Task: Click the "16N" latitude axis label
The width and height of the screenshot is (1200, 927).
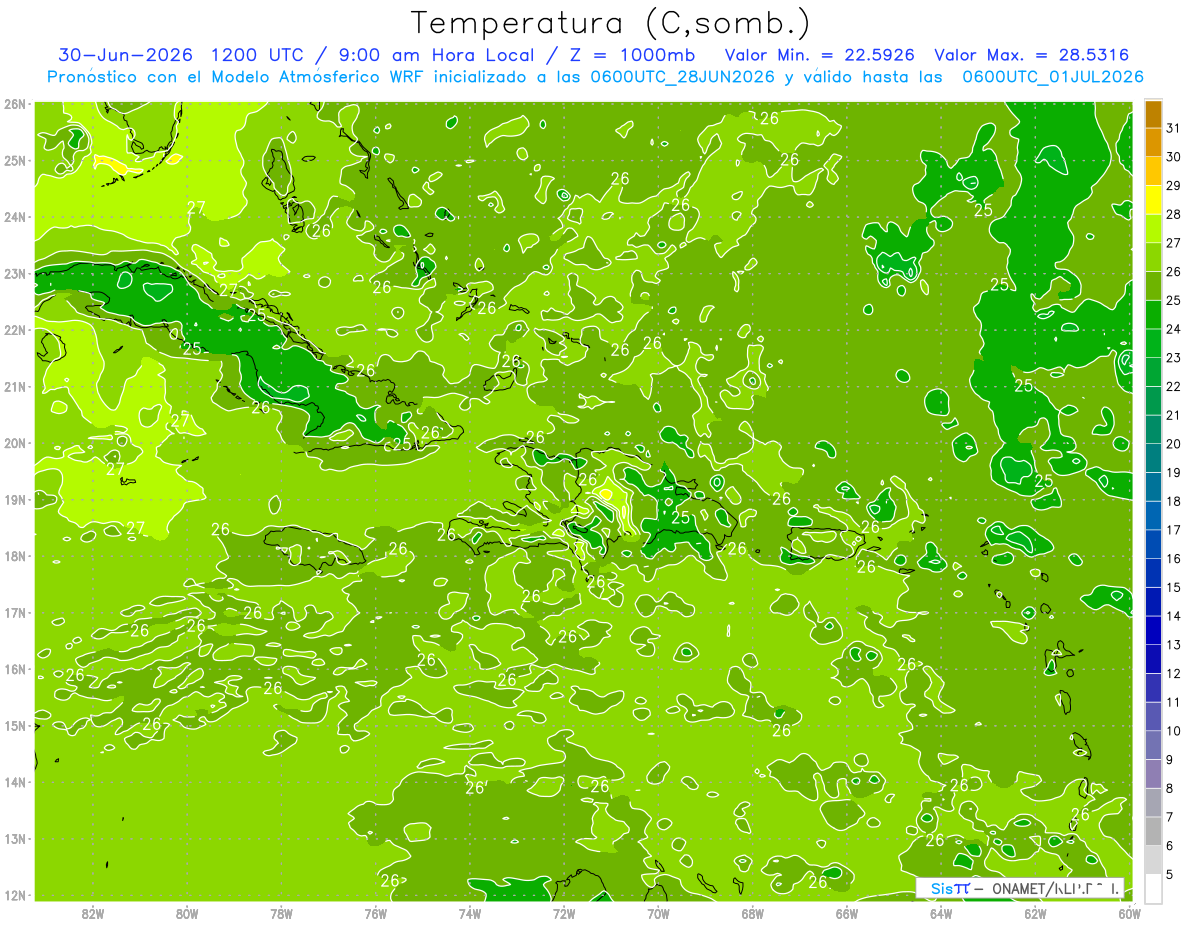Action: [15, 669]
